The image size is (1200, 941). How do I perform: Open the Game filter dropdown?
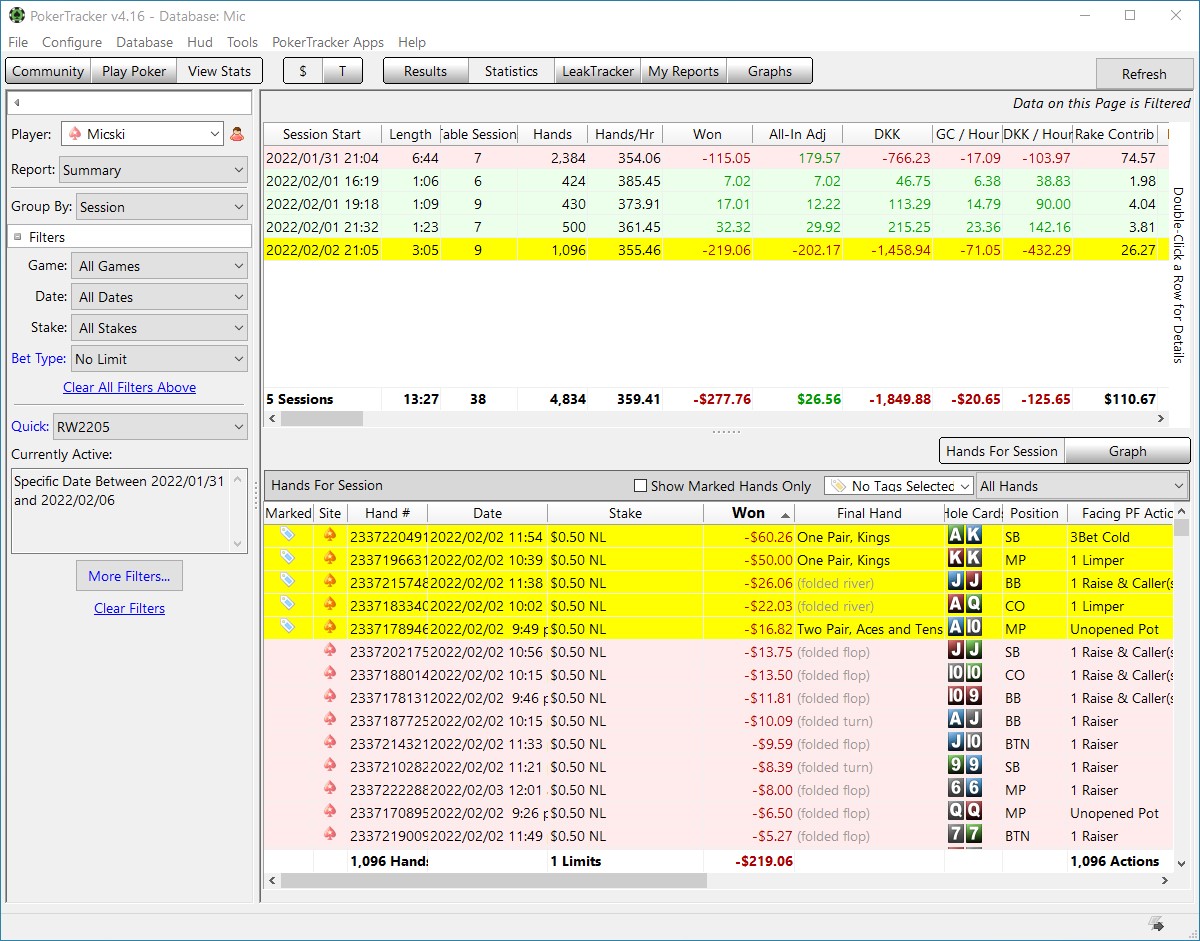[x=159, y=266]
